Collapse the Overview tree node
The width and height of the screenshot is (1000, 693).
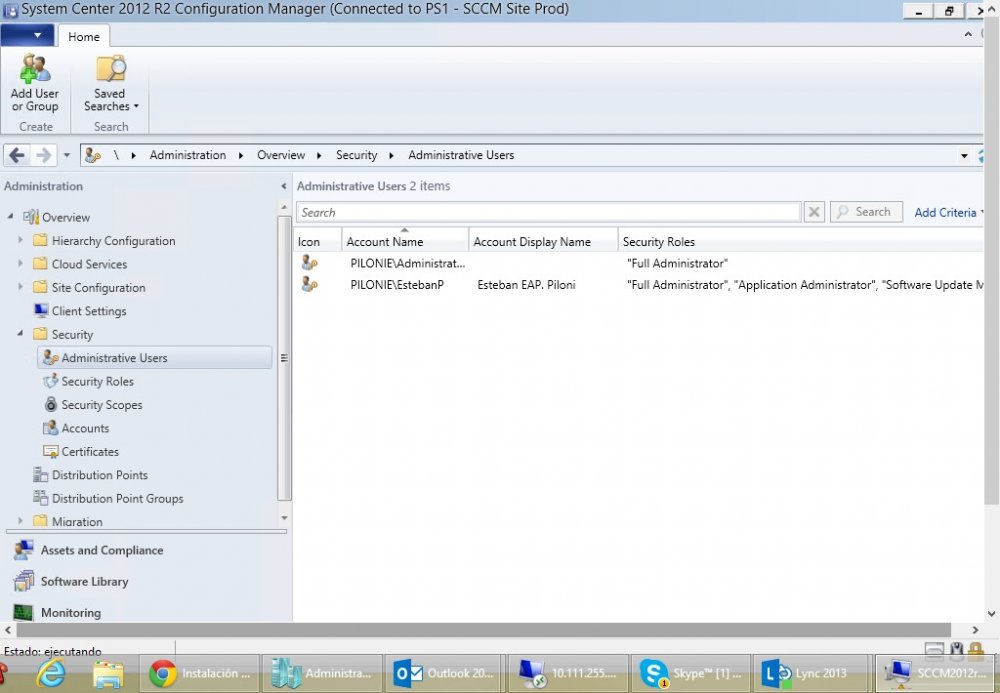(10, 217)
